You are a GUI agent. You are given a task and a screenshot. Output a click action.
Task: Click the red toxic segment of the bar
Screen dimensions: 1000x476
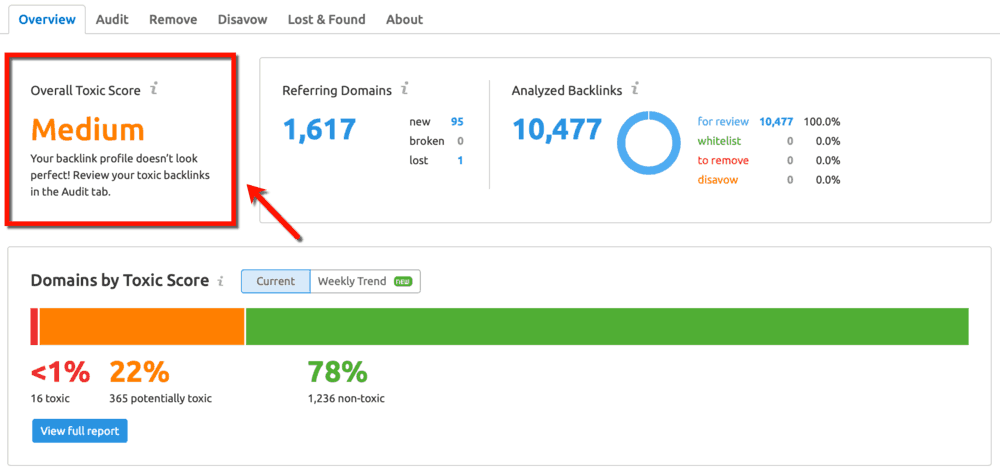(x=34, y=326)
